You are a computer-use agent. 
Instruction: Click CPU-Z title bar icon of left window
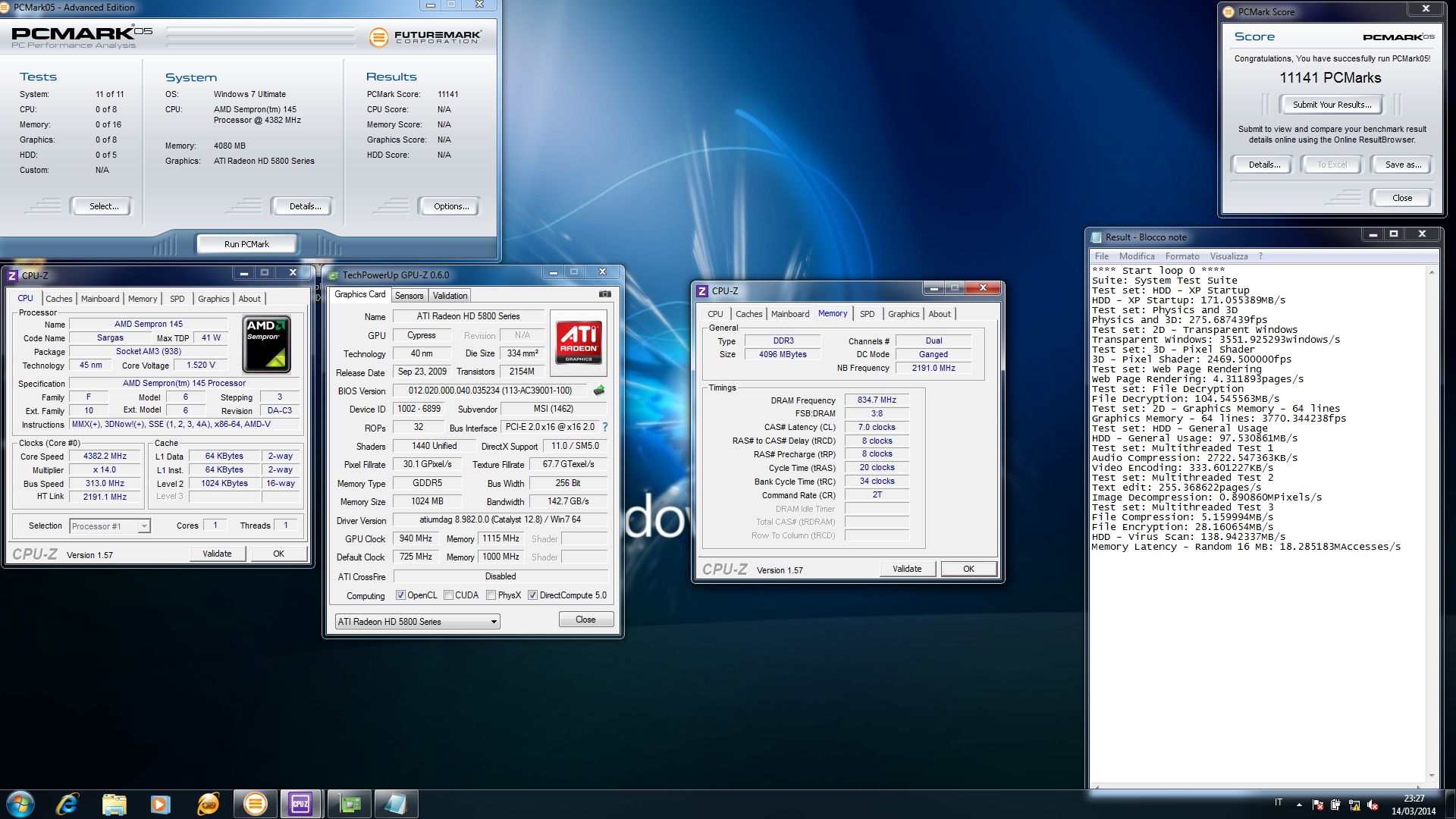click(x=12, y=276)
